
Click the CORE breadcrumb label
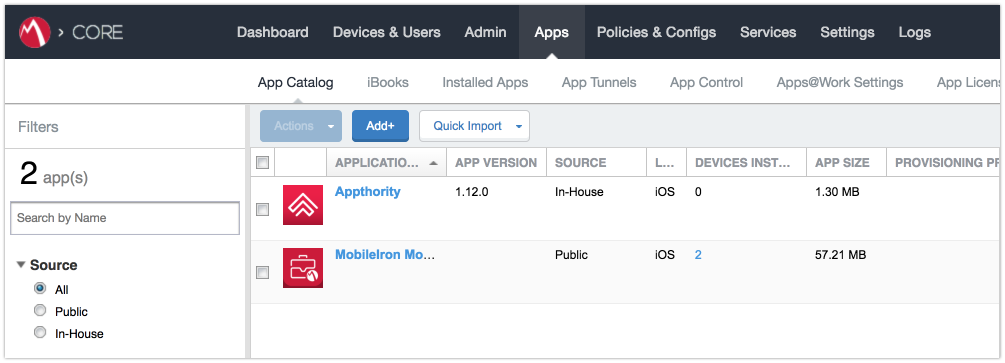pyautogui.click(x=97, y=32)
